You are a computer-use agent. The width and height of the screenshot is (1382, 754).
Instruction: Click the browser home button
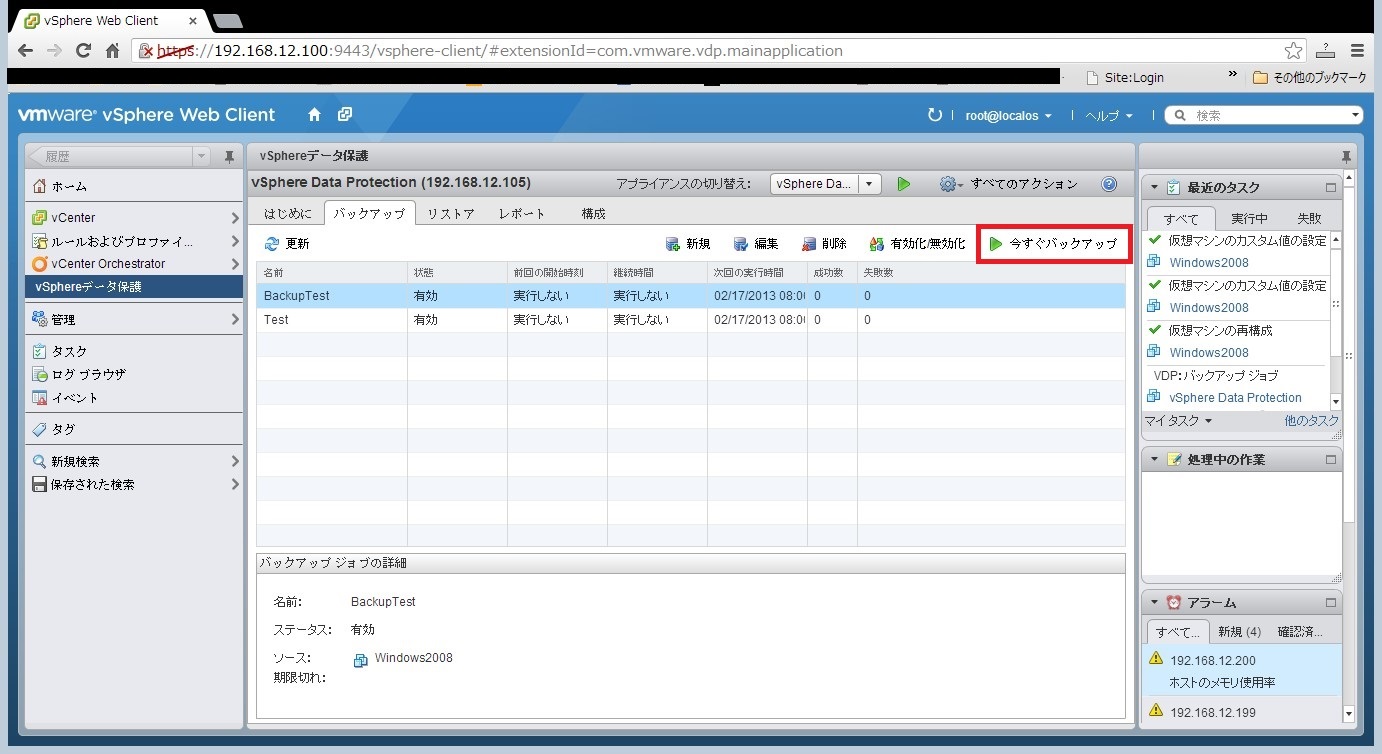pyautogui.click(x=112, y=50)
